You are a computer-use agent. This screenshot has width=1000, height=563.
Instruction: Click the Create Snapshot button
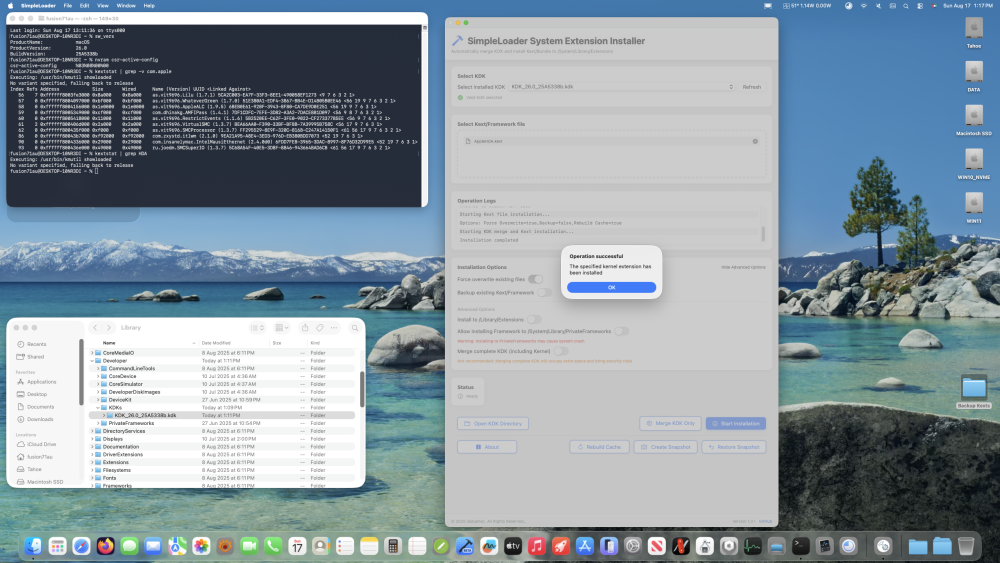point(665,447)
